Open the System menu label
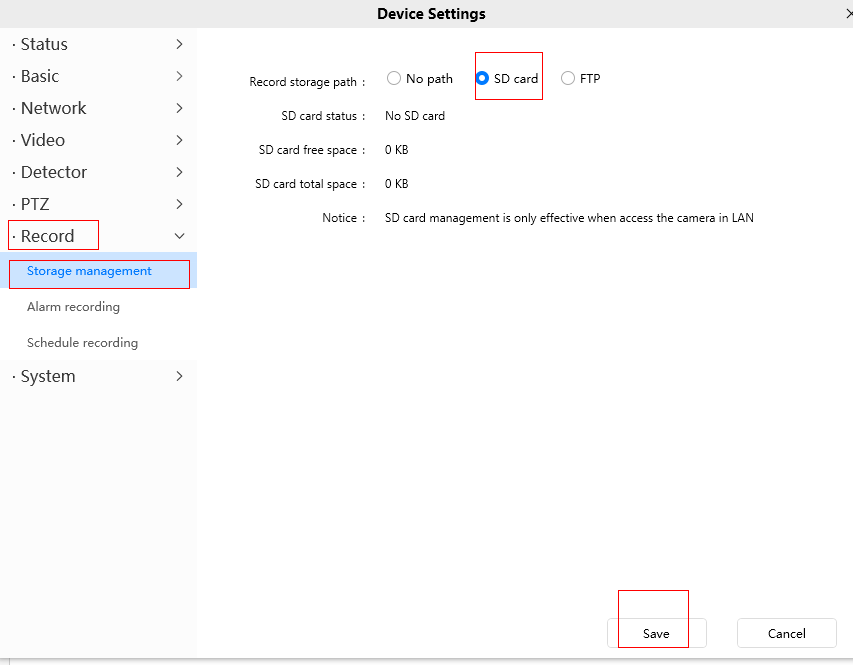 (x=48, y=376)
